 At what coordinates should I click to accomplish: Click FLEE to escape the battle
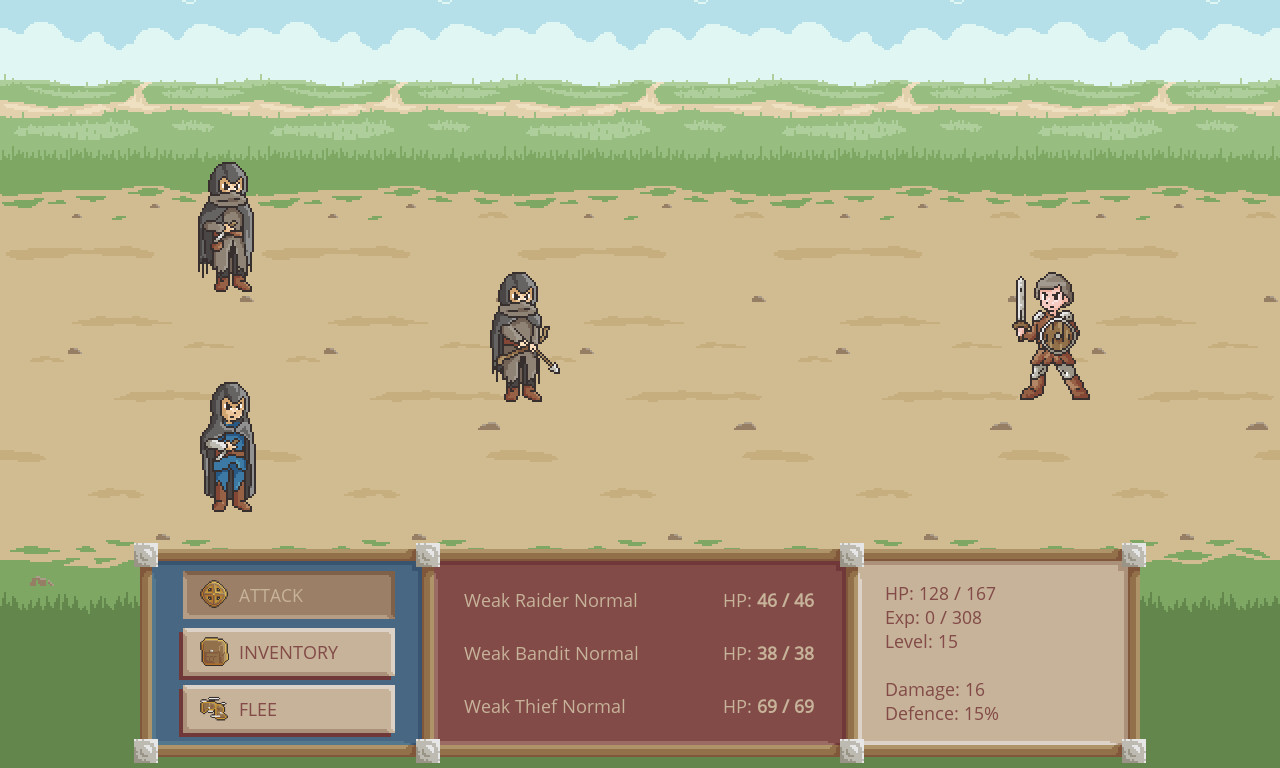click(258, 709)
